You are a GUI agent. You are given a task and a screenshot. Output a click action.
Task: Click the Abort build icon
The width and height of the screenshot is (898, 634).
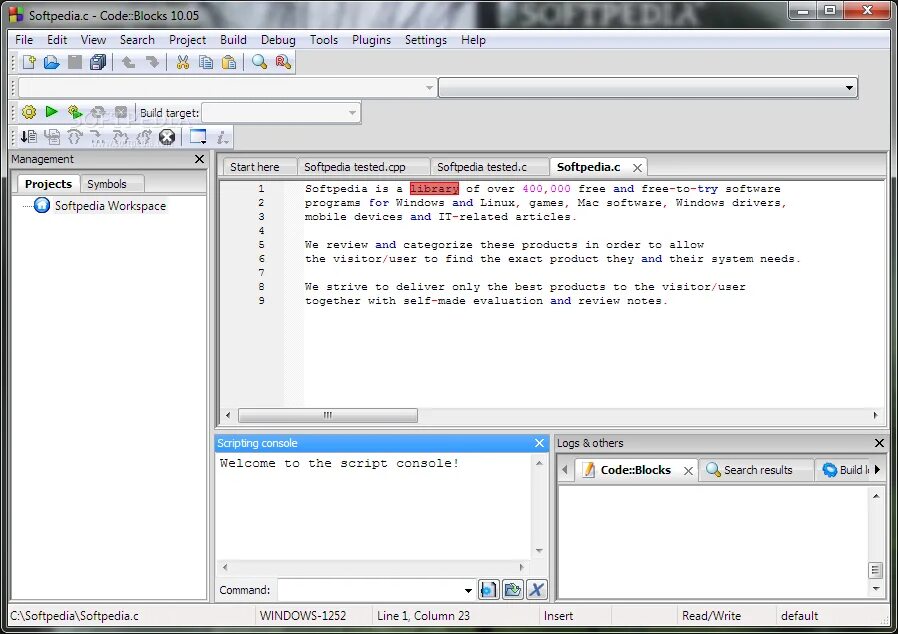click(x=121, y=112)
